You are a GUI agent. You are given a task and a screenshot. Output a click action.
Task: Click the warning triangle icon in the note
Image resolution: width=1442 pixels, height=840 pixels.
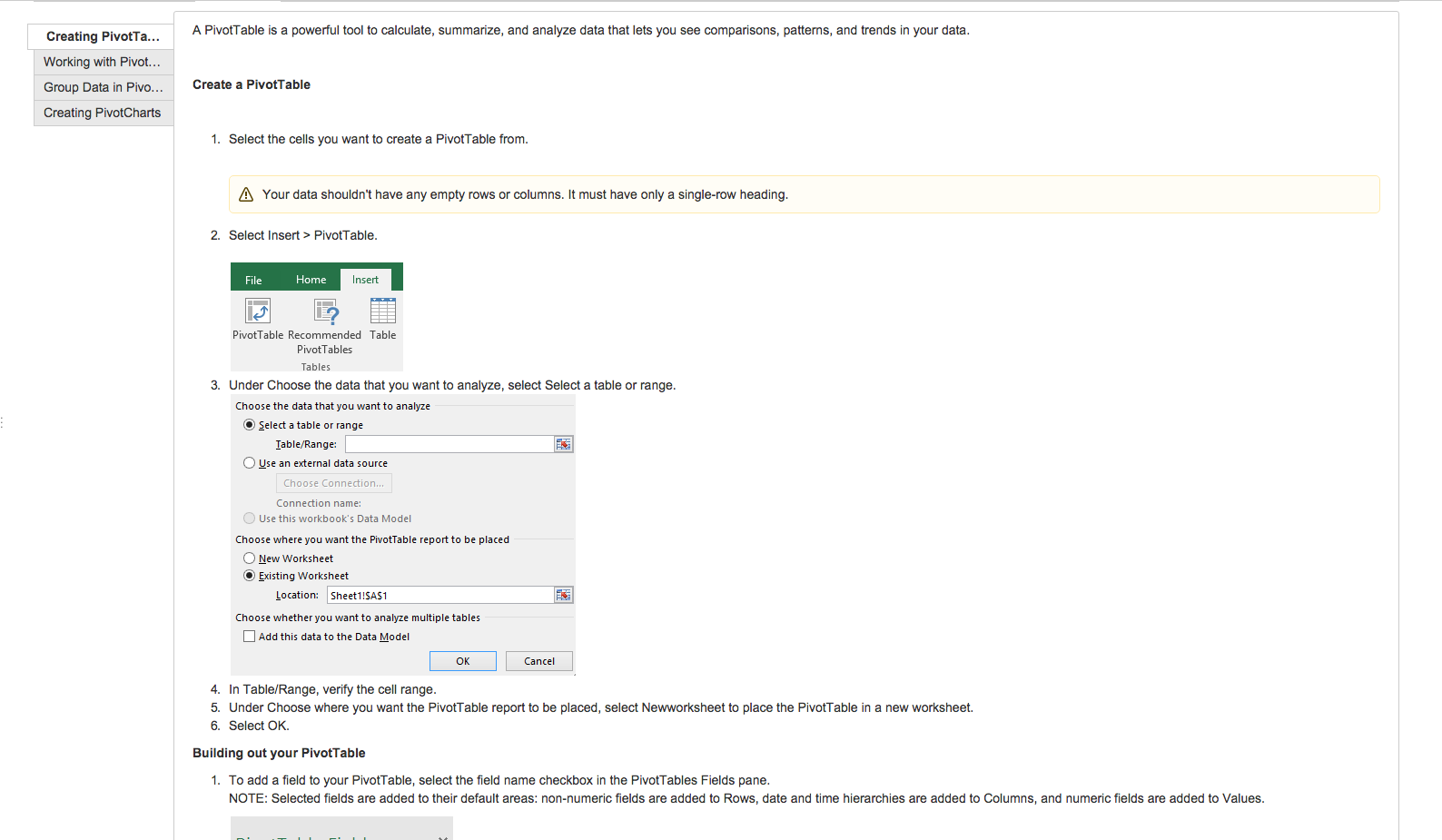pos(246,194)
